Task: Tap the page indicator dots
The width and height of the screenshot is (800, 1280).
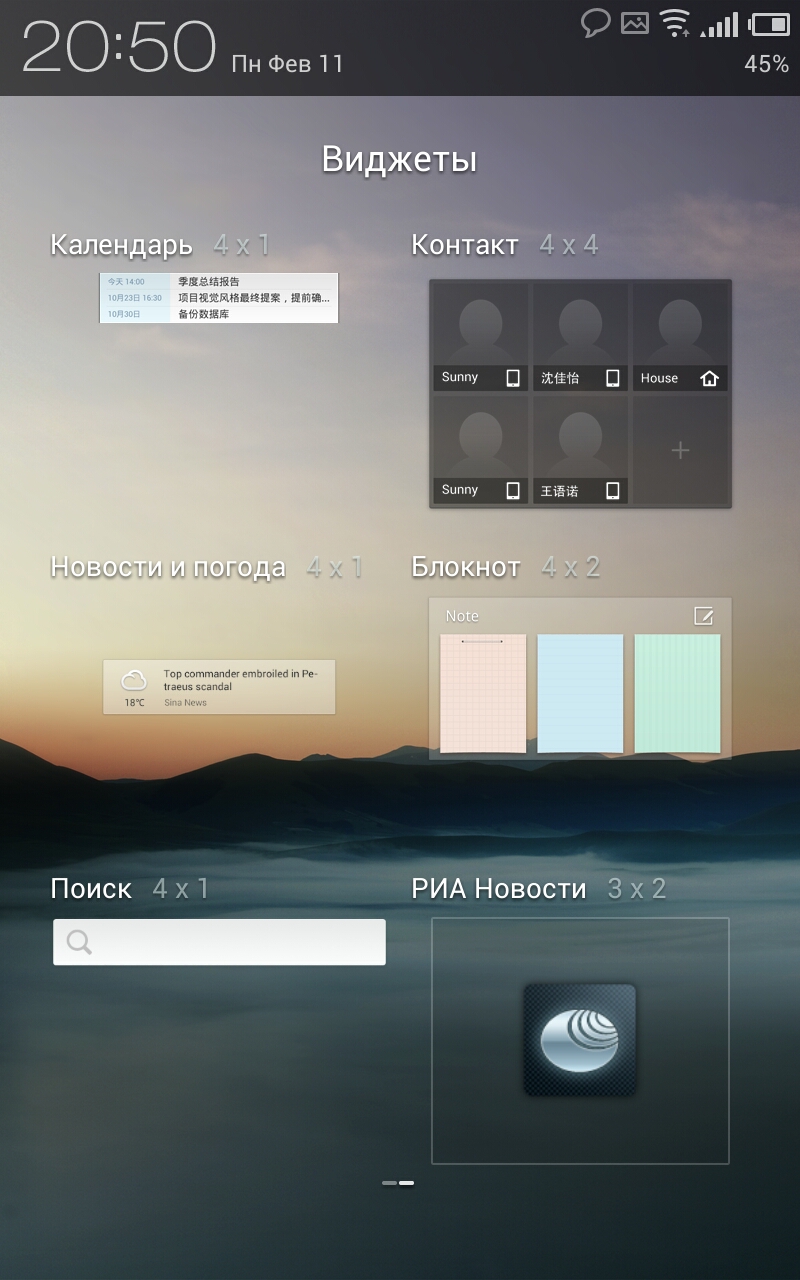Action: [x=398, y=1183]
